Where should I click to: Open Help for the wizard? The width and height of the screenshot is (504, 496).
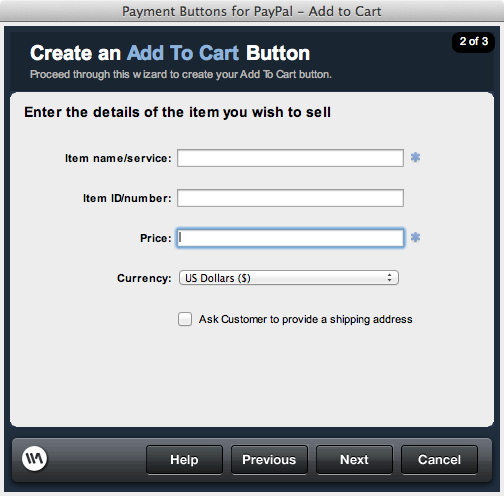pyautogui.click(x=184, y=460)
